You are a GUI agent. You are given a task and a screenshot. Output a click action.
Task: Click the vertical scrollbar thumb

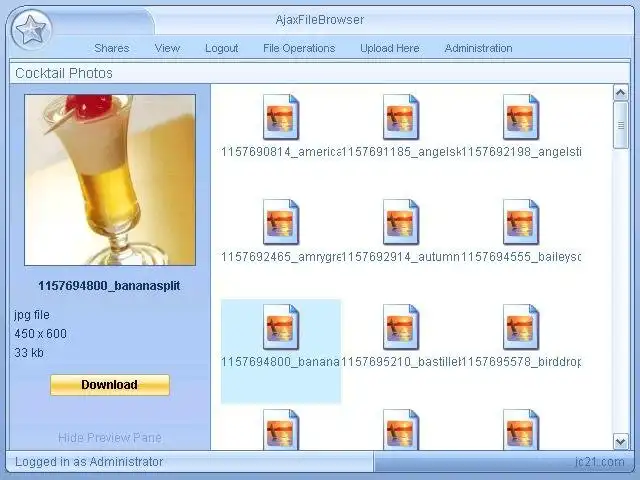click(620, 125)
